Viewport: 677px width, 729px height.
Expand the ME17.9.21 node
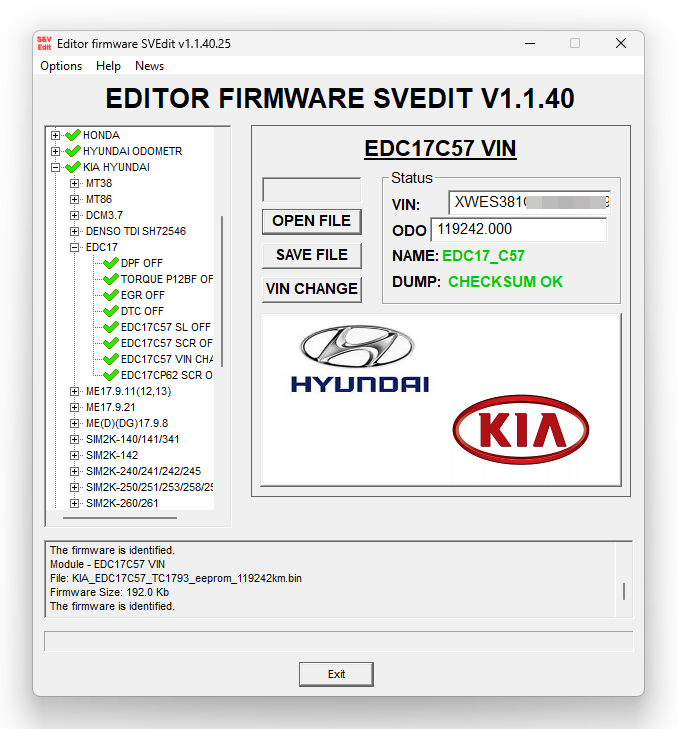[x=74, y=407]
